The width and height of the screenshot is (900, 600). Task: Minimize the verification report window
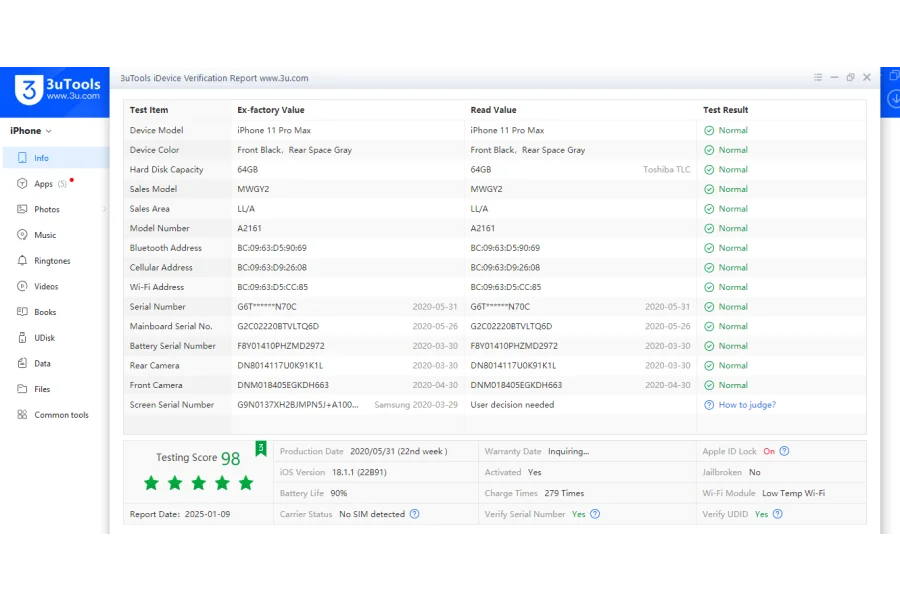pyautogui.click(x=834, y=77)
